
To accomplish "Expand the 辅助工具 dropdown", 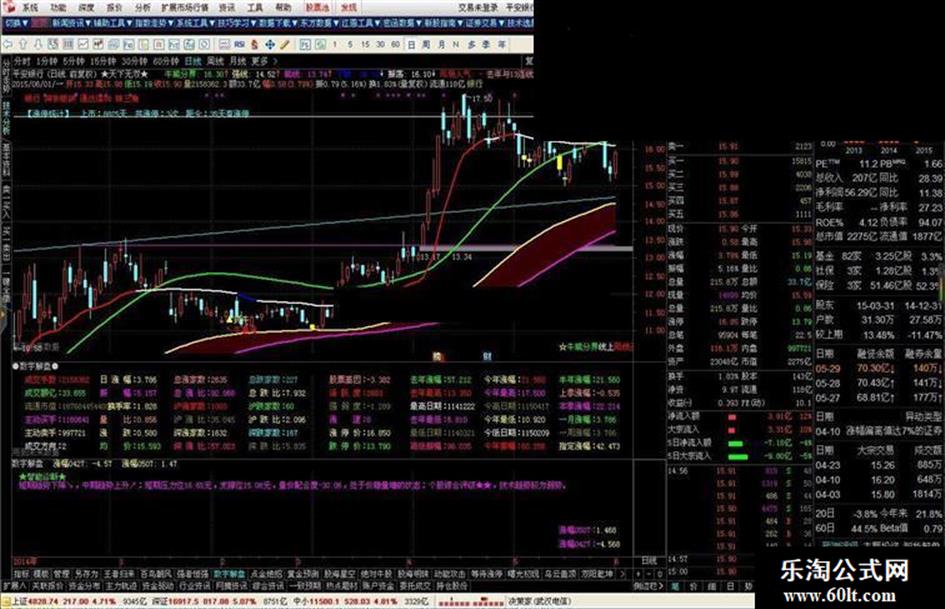I will [x=113, y=23].
